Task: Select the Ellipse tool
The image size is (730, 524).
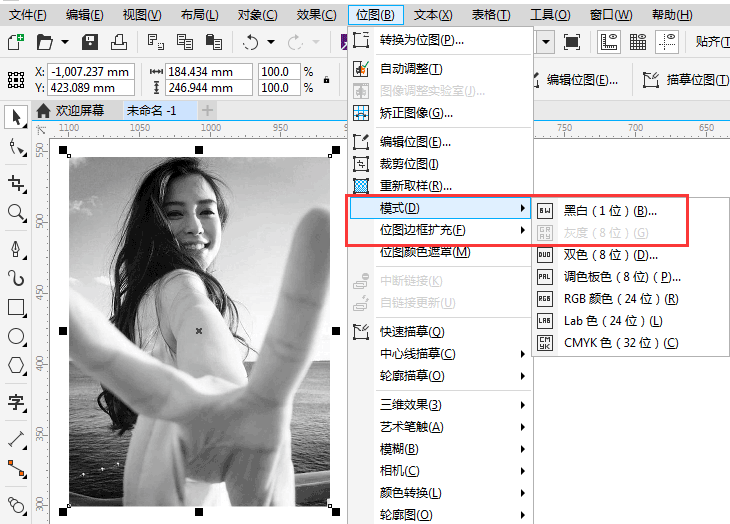Action: [17, 336]
